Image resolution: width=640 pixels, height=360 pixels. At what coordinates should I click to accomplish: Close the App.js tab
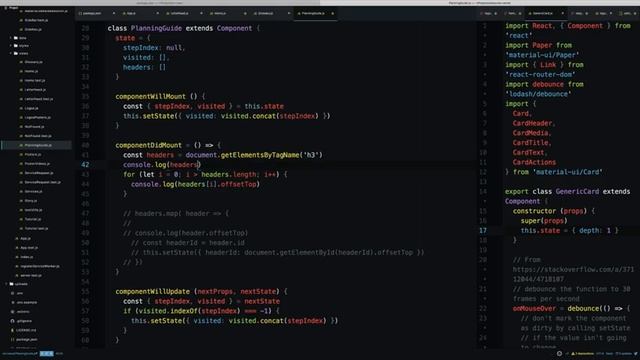pos(158,13)
